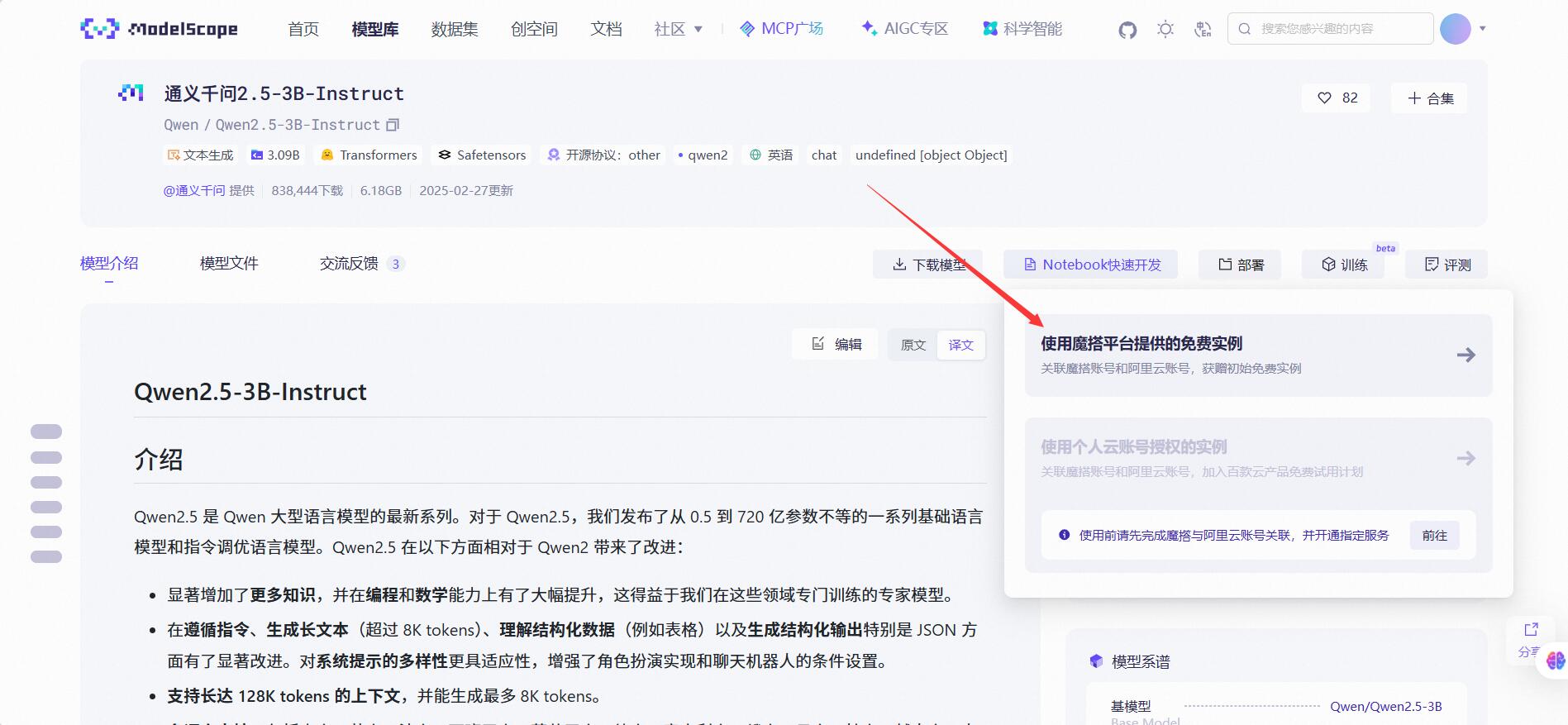Go to 首页 in the top navigation
This screenshot has height=725, width=1568.
(x=303, y=29)
